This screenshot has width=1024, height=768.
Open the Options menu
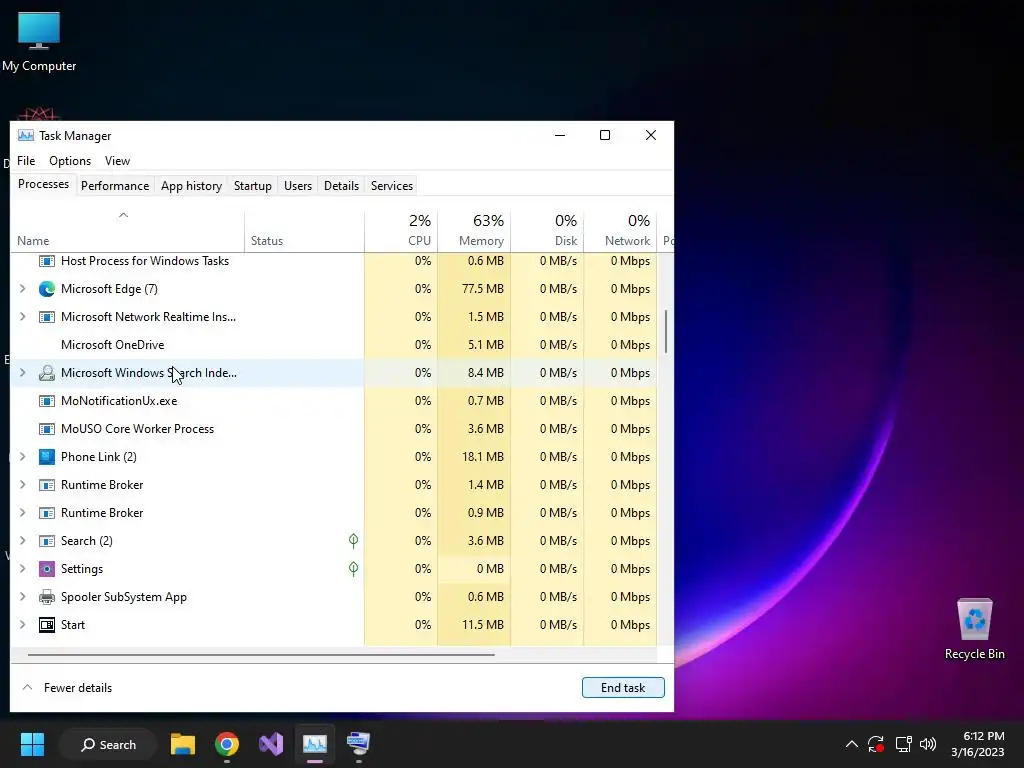[70, 161]
